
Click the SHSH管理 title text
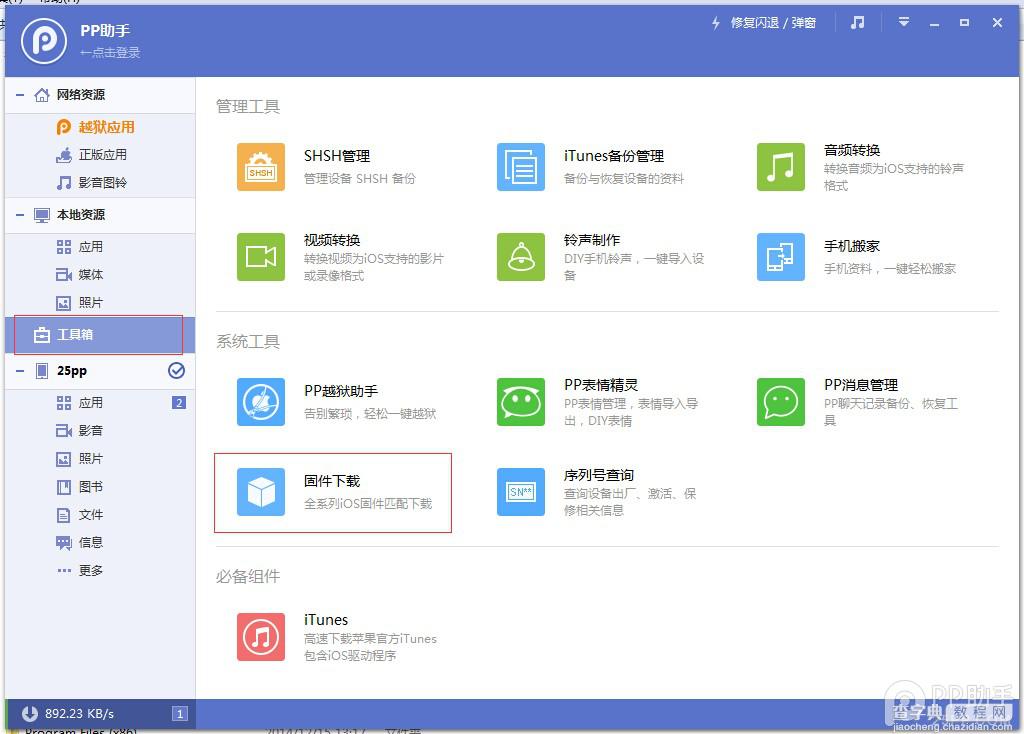click(x=337, y=156)
